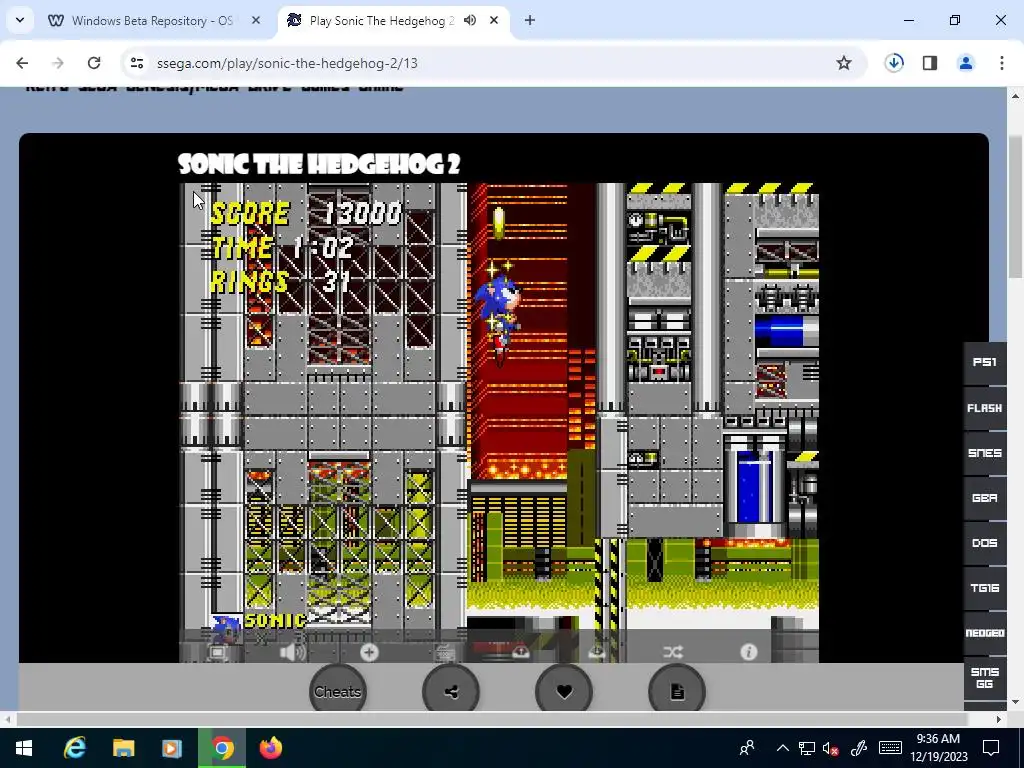Click the share round button

451,692
